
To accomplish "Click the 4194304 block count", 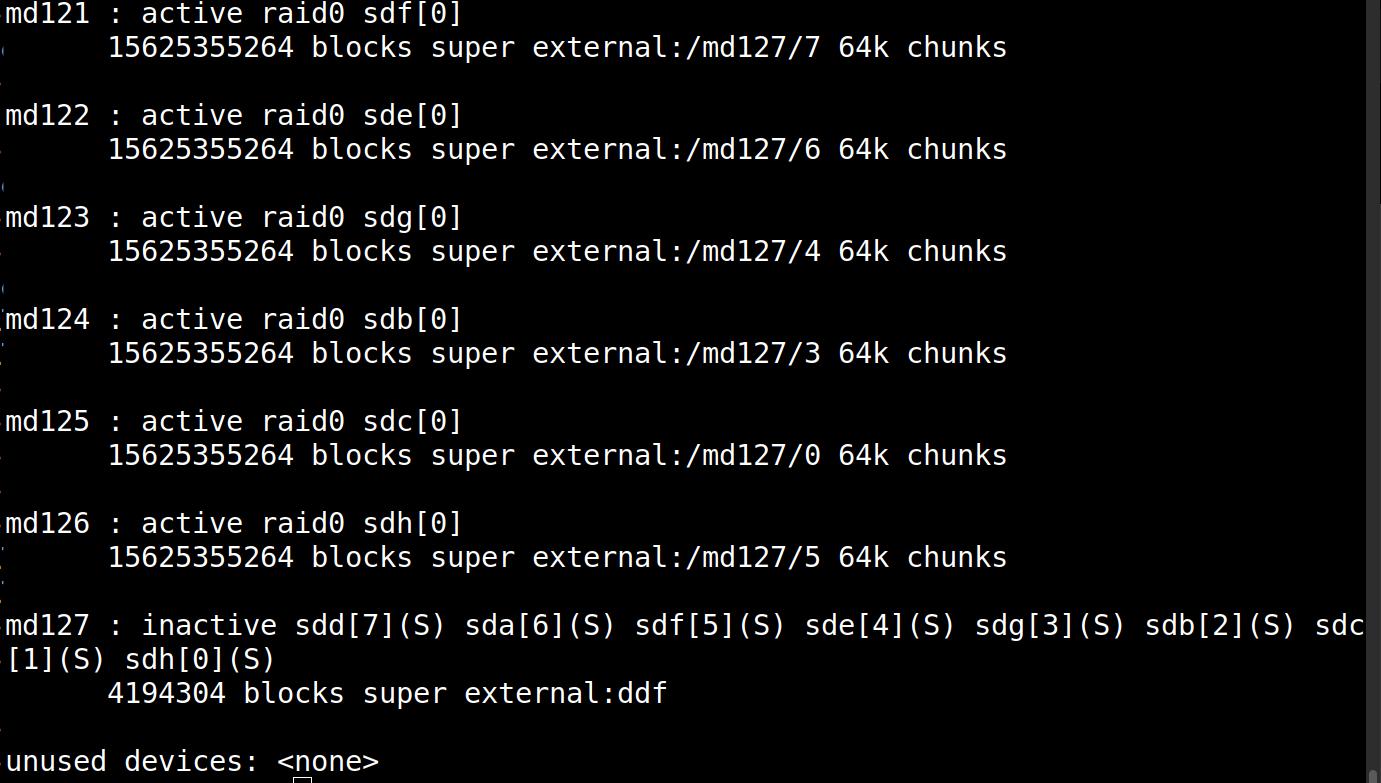I will pyautogui.click(x=167, y=694).
